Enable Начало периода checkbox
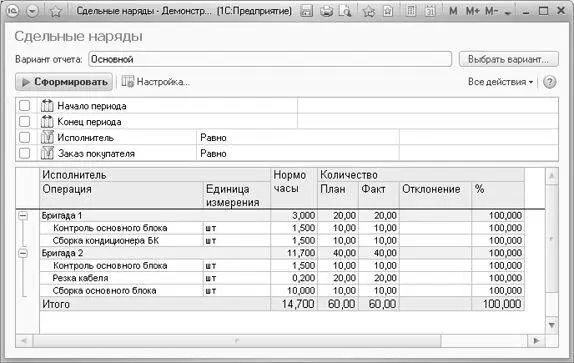Viewport: 574px width, 363px height. coord(25,106)
